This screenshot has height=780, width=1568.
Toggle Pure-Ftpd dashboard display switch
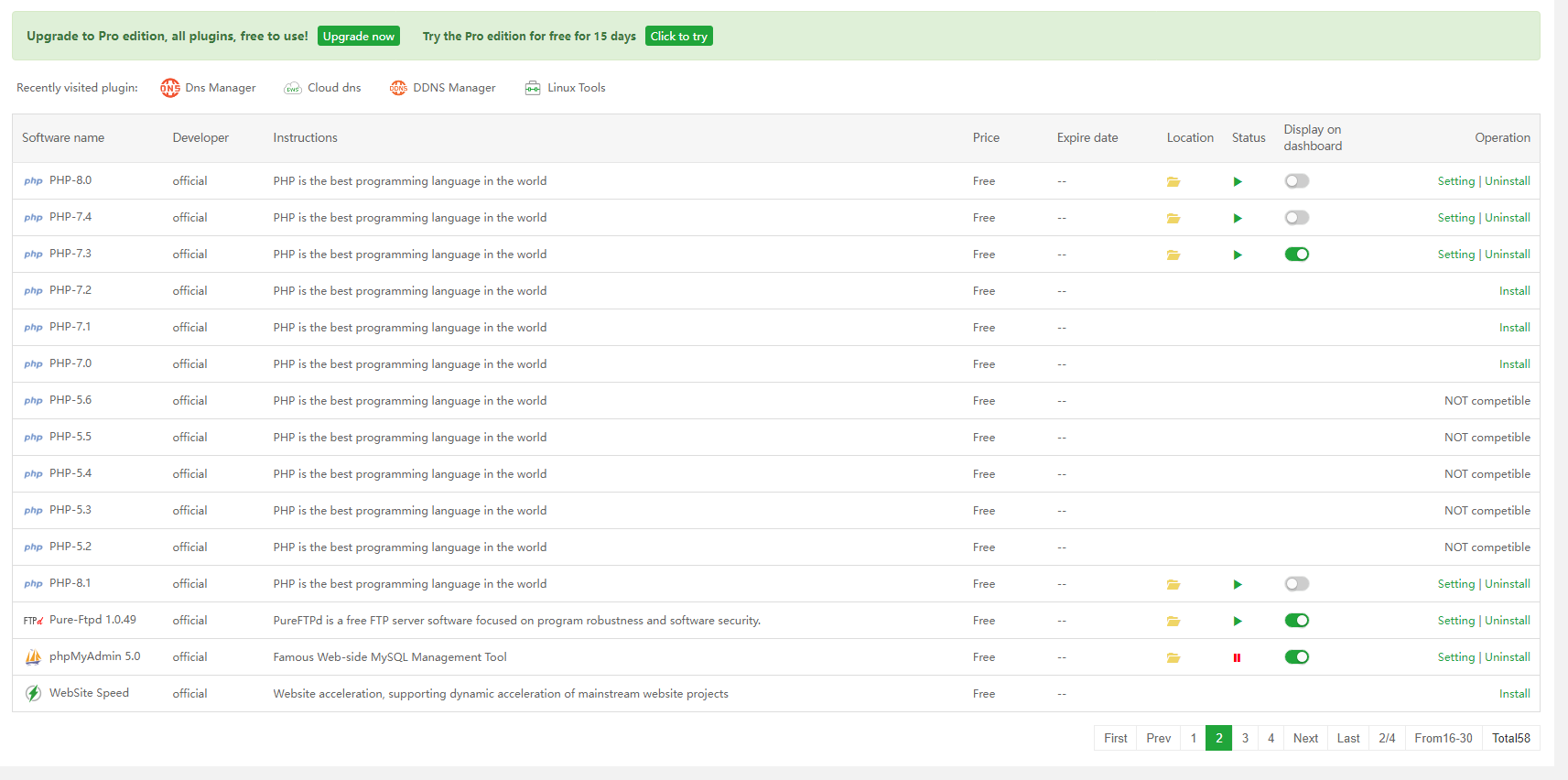(1296, 621)
